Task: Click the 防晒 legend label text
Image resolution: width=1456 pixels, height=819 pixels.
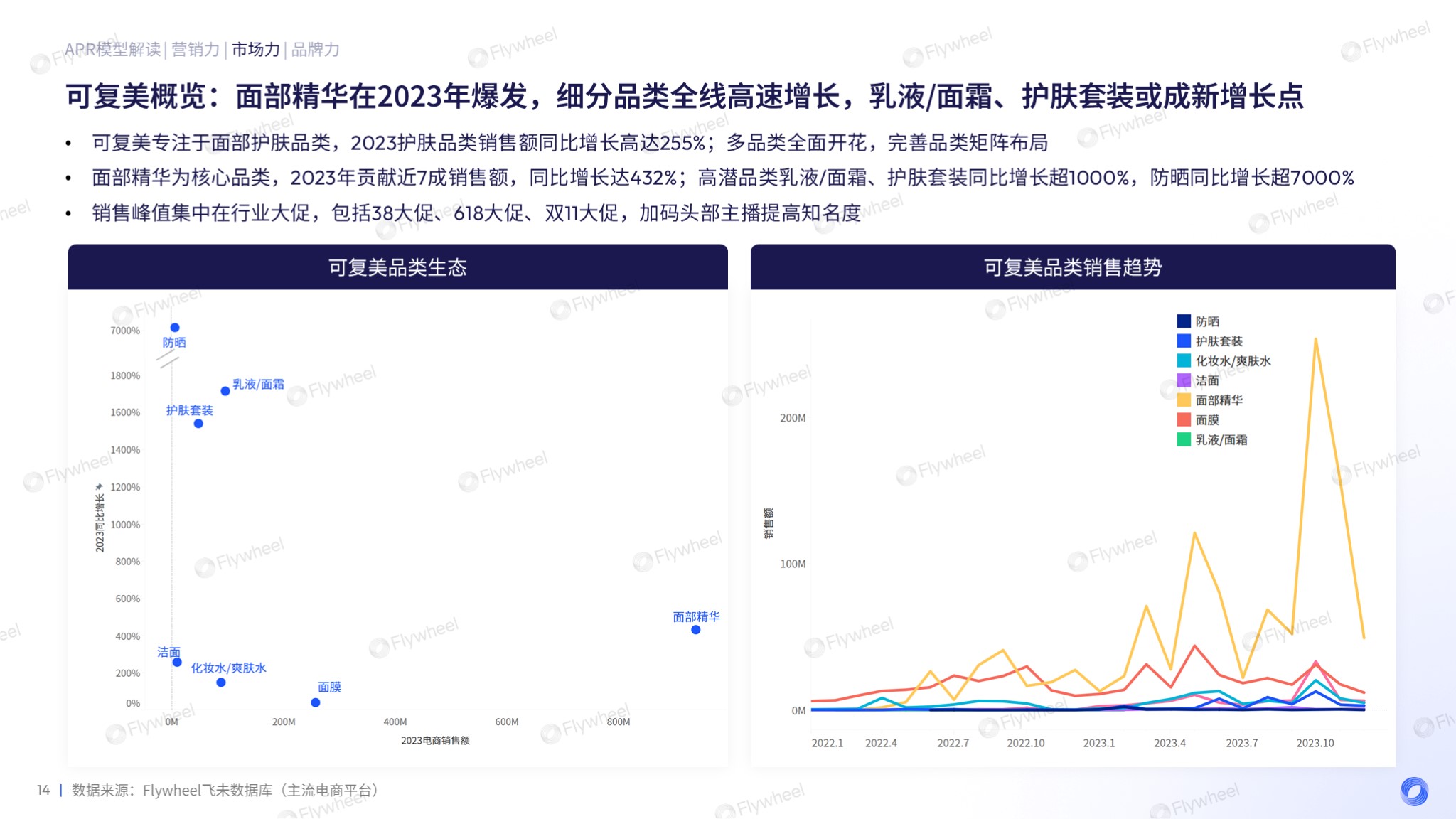Action: click(1207, 321)
